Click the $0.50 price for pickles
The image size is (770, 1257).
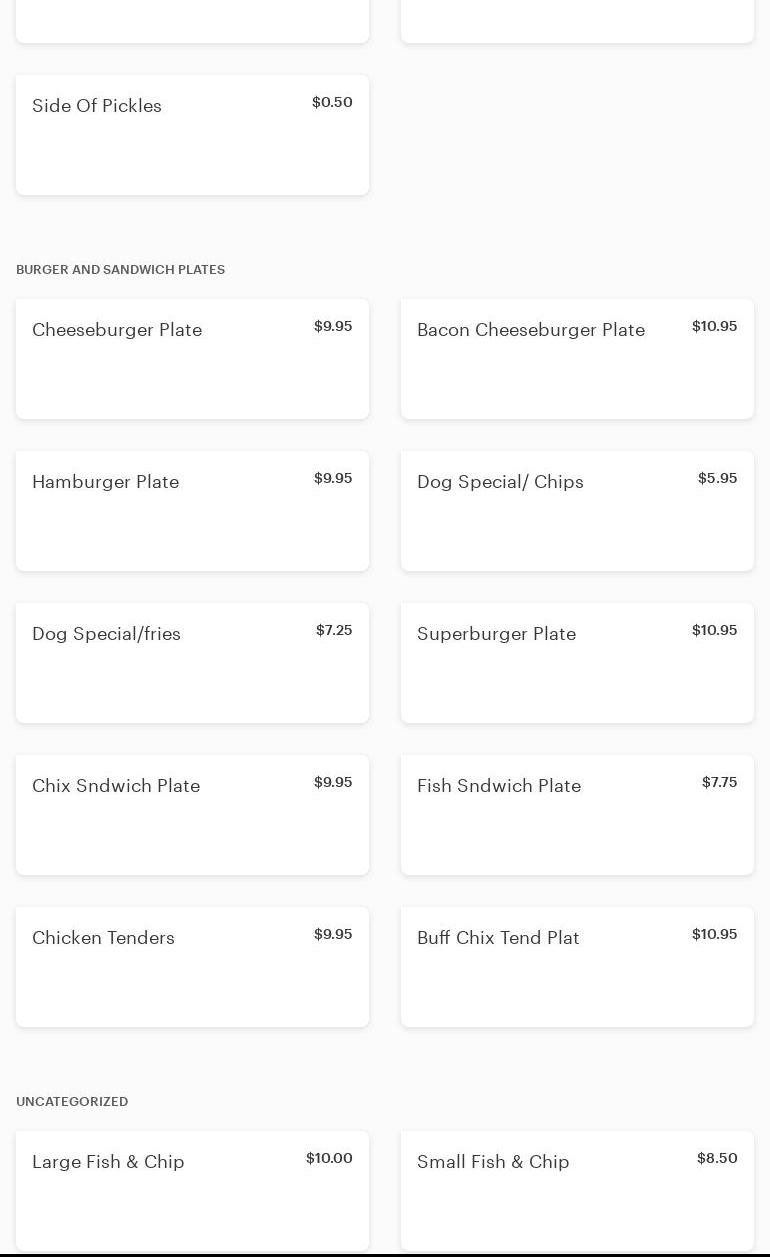coord(332,102)
